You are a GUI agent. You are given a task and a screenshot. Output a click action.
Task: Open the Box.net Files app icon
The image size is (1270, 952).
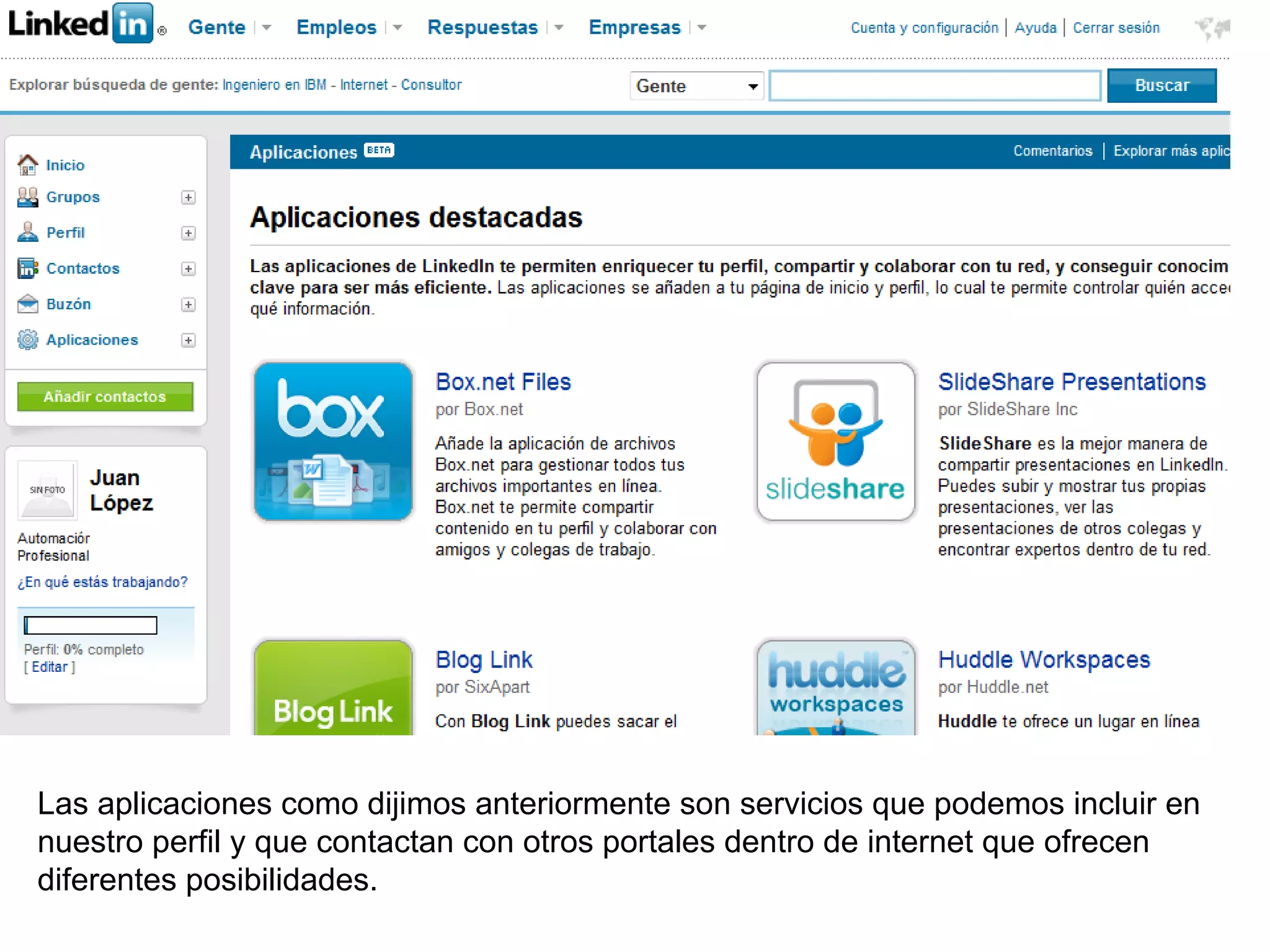click(334, 441)
